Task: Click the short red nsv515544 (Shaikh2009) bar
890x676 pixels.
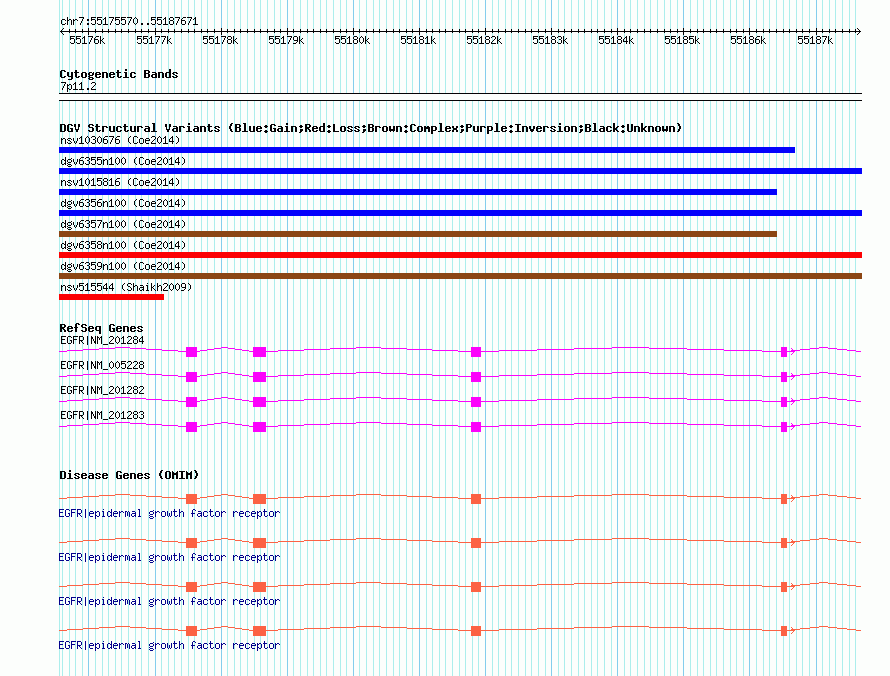Action: pyautogui.click(x=111, y=297)
